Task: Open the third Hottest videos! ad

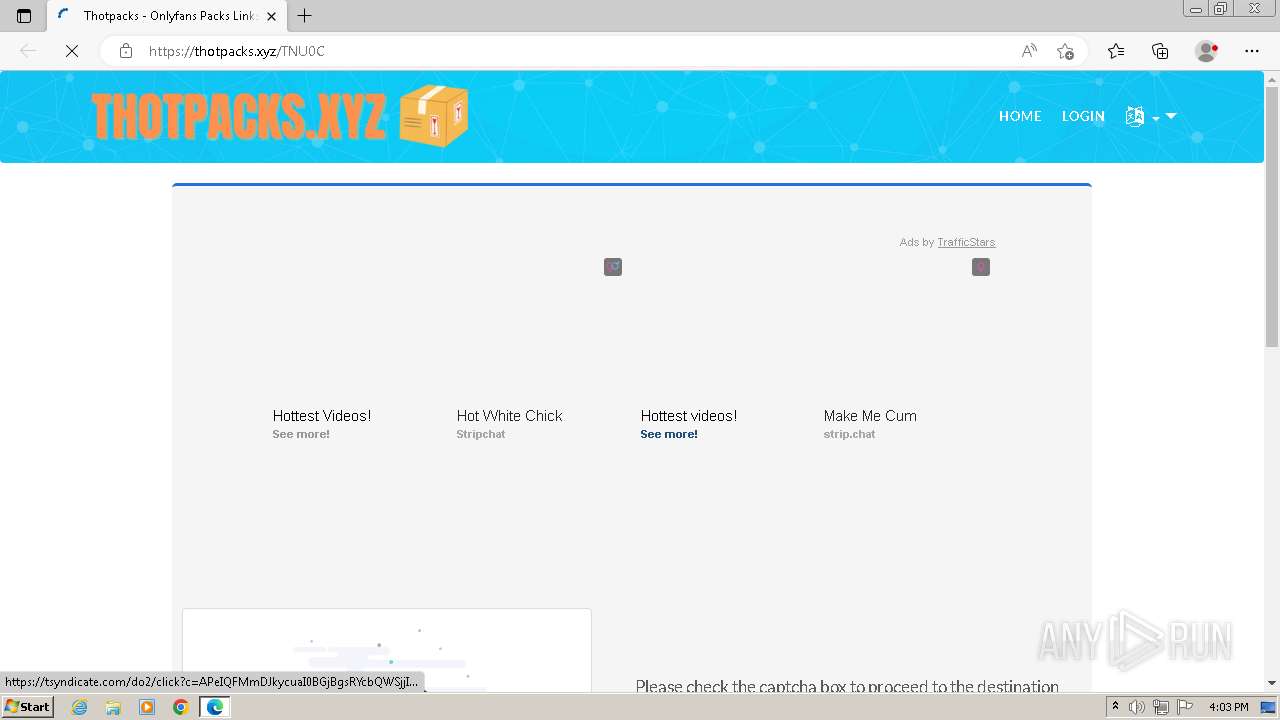Action: pos(689,416)
